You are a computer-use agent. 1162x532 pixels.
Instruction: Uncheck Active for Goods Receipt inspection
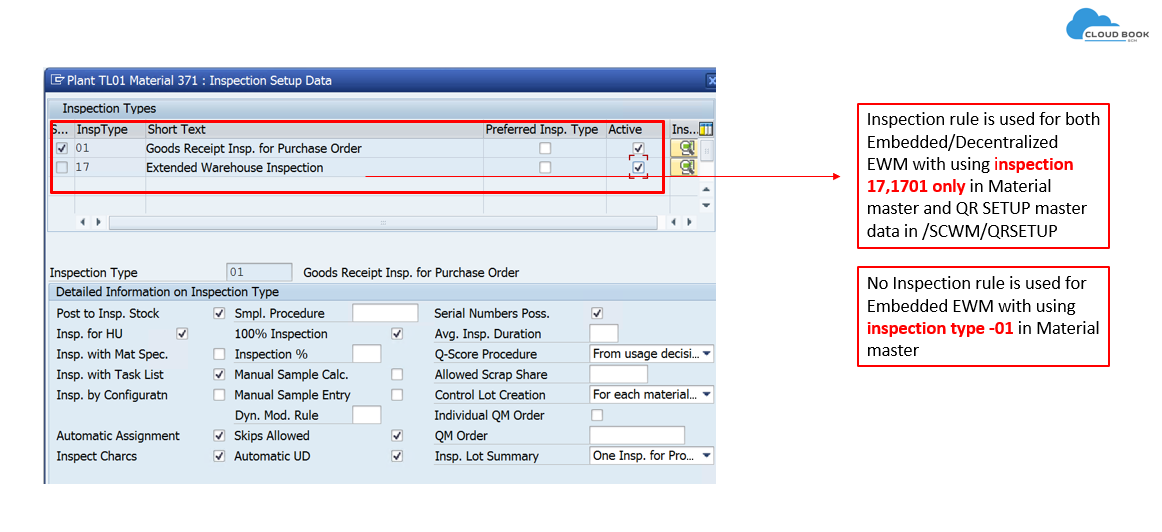(638, 148)
